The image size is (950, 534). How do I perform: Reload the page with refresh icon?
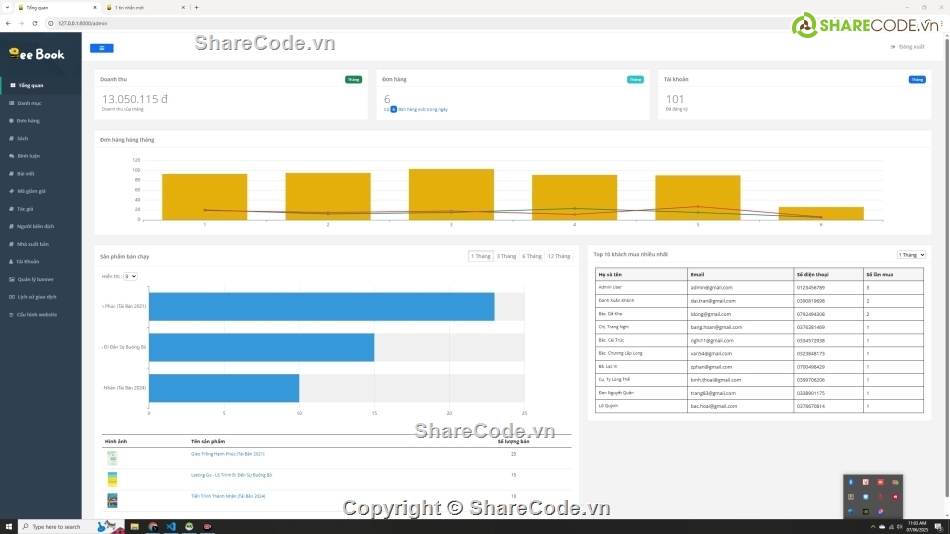(35, 23)
